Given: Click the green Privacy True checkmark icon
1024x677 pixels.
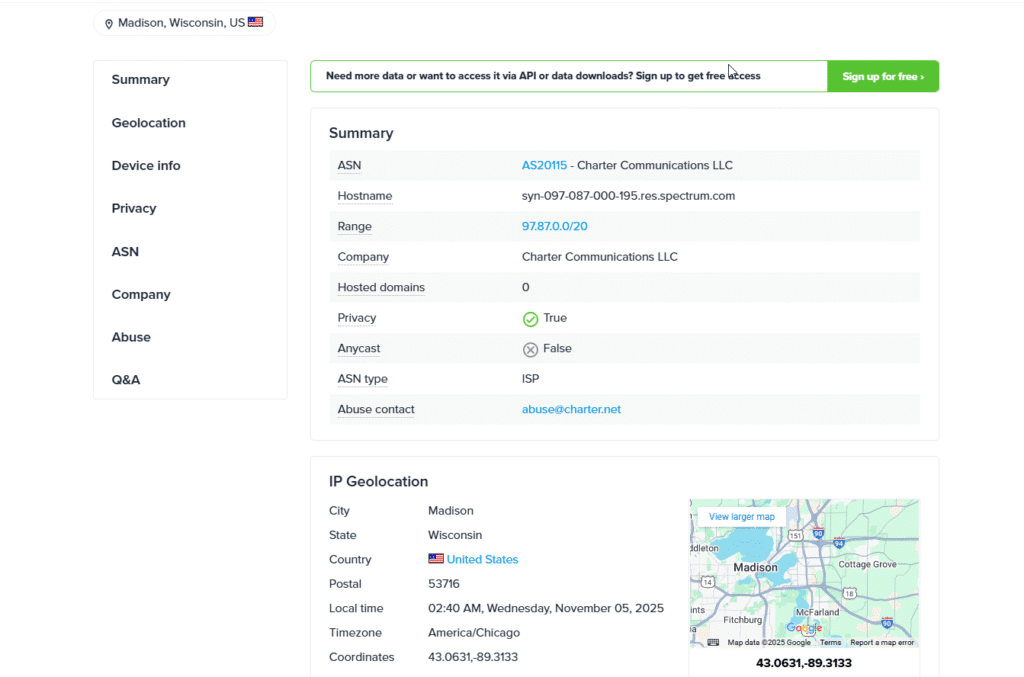Looking at the screenshot, I should tap(530, 319).
